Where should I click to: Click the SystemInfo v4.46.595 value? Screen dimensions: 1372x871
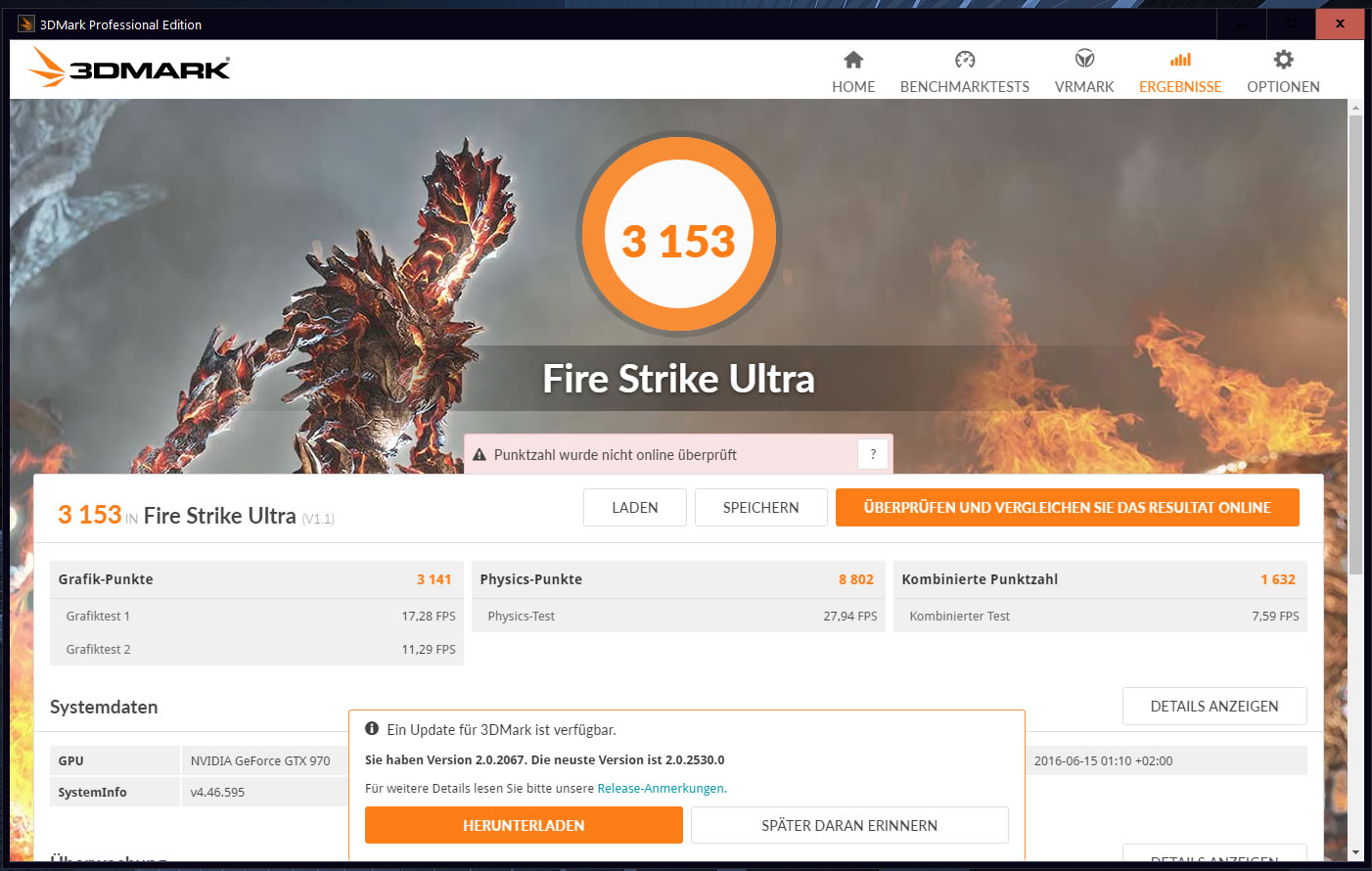[x=217, y=792]
